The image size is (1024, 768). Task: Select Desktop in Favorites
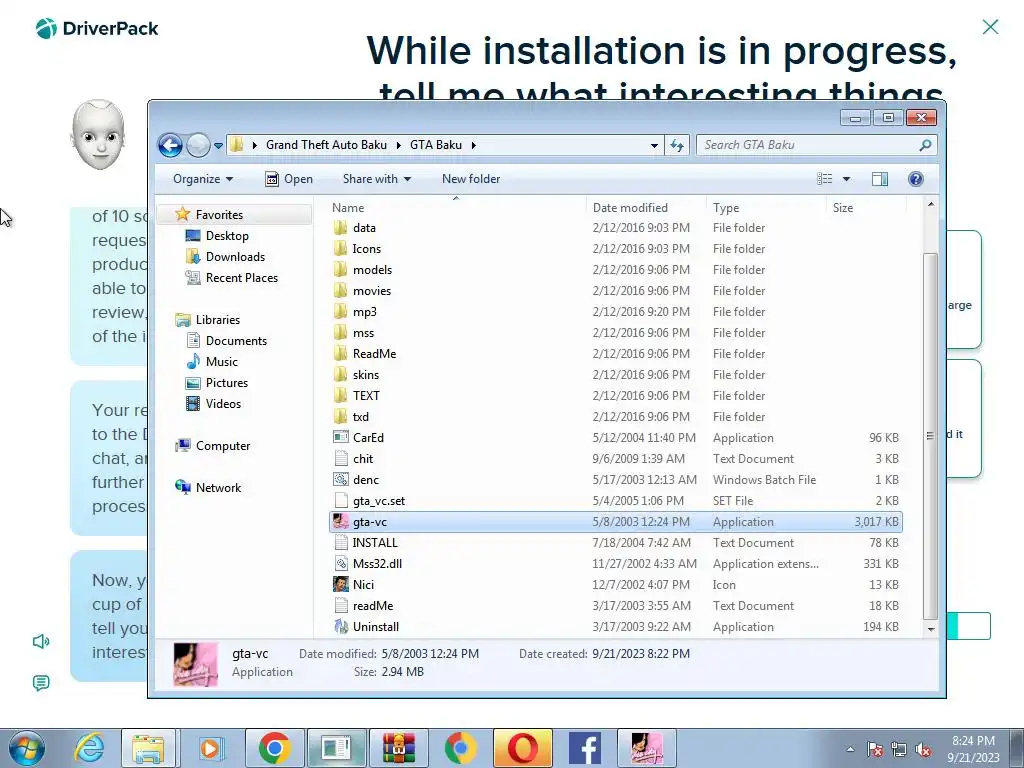pyautogui.click(x=227, y=236)
